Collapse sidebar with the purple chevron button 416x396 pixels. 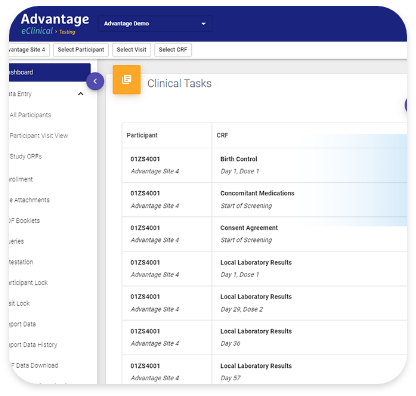[95, 81]
